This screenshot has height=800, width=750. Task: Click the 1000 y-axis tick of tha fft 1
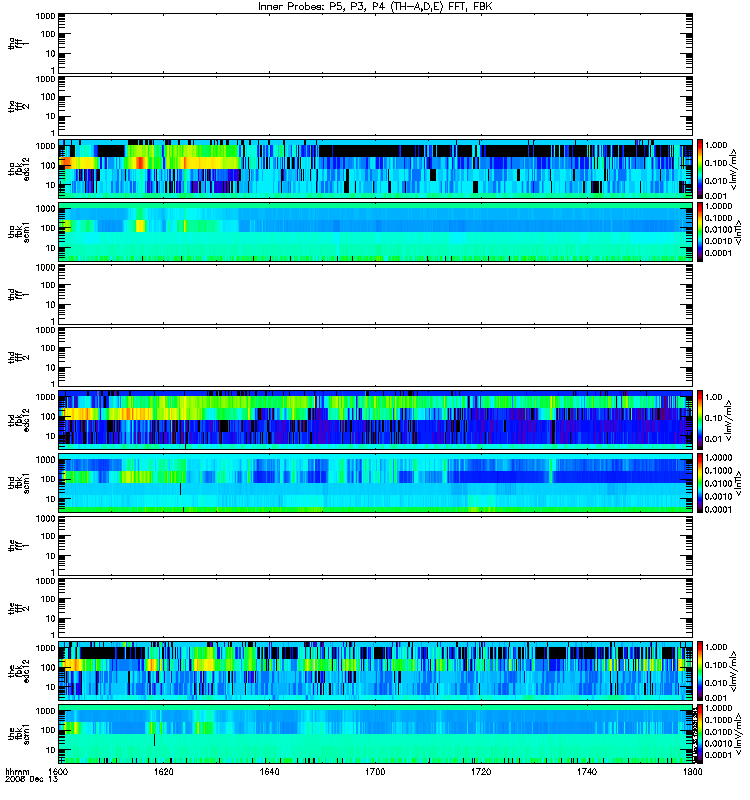tap(45, 16)
